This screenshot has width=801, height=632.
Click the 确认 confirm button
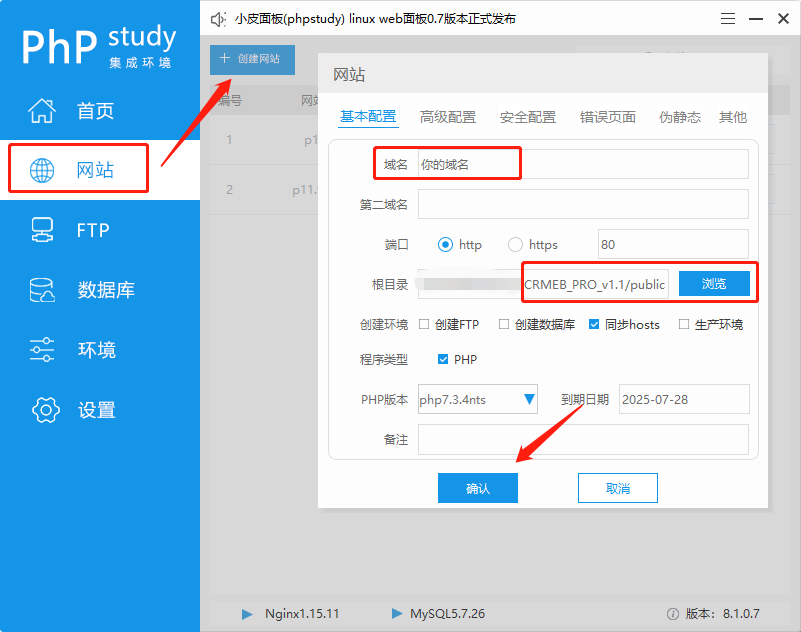point(478,488)
